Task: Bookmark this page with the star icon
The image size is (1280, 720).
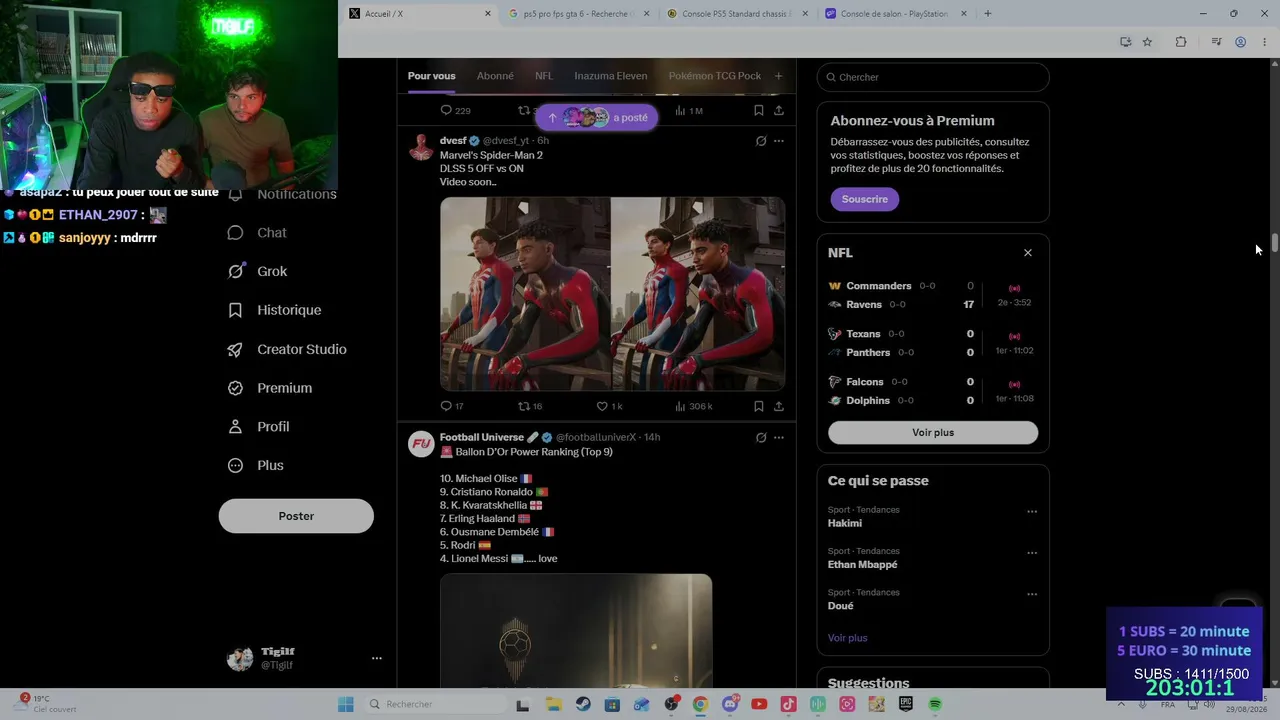Action: coord(1147,42)
